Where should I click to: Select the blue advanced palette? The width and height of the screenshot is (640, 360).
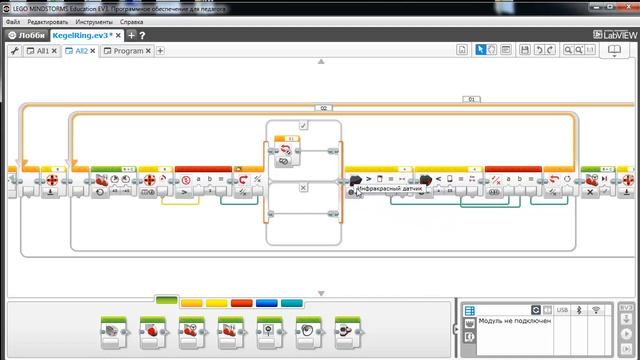click(x=266, y=303)
